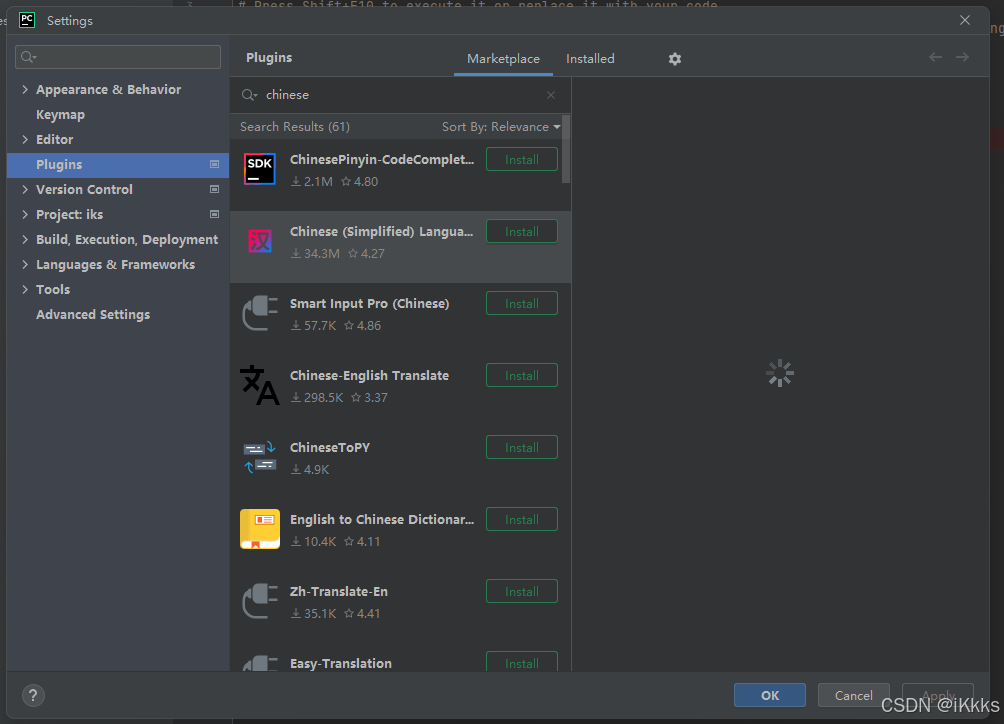Click the search magnifier in plugin search field
Viewport: 1004px width, 724px height.
pos(249,95)
